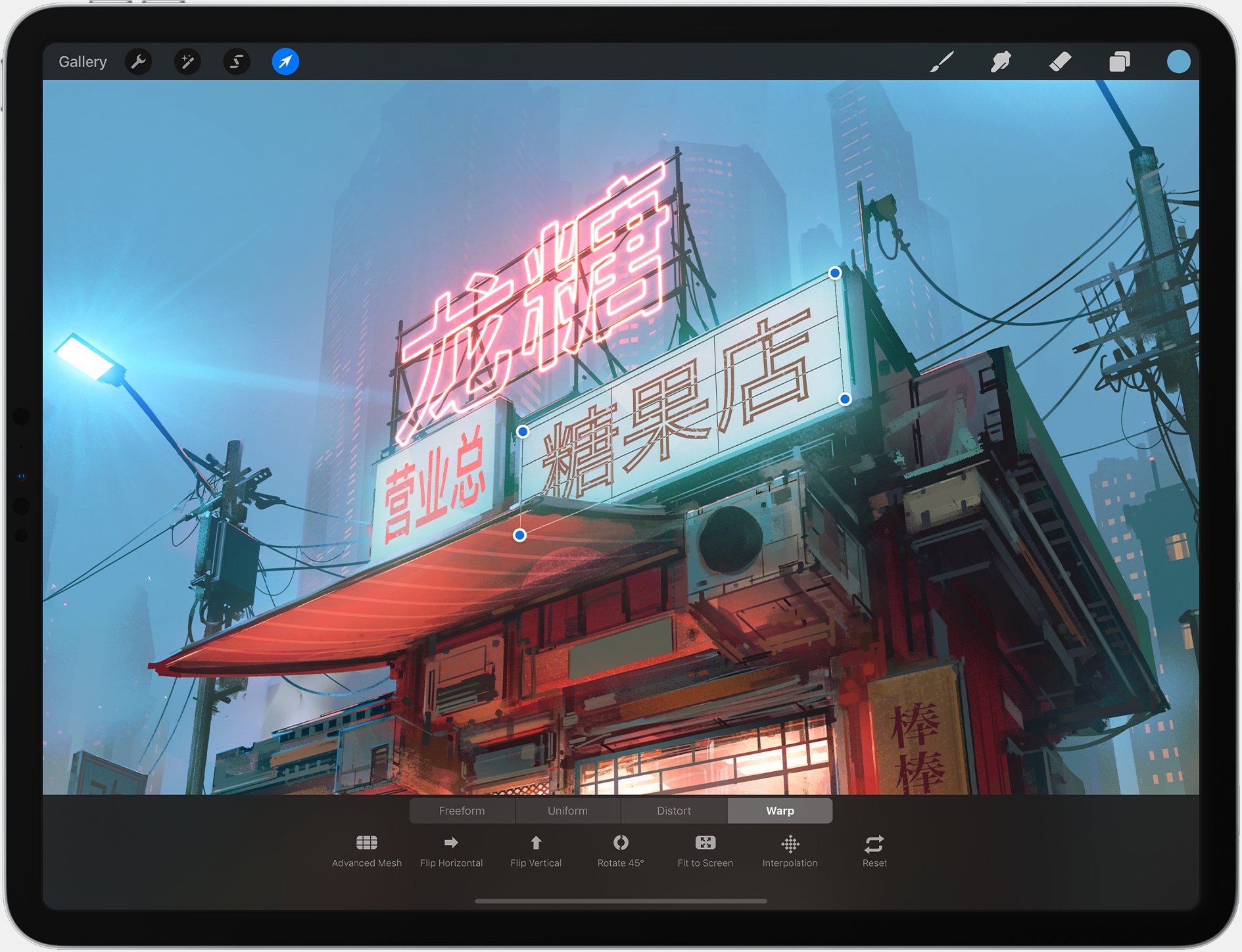Enable Advanced Mesh for warping
1242x952 pixels.
366,848
